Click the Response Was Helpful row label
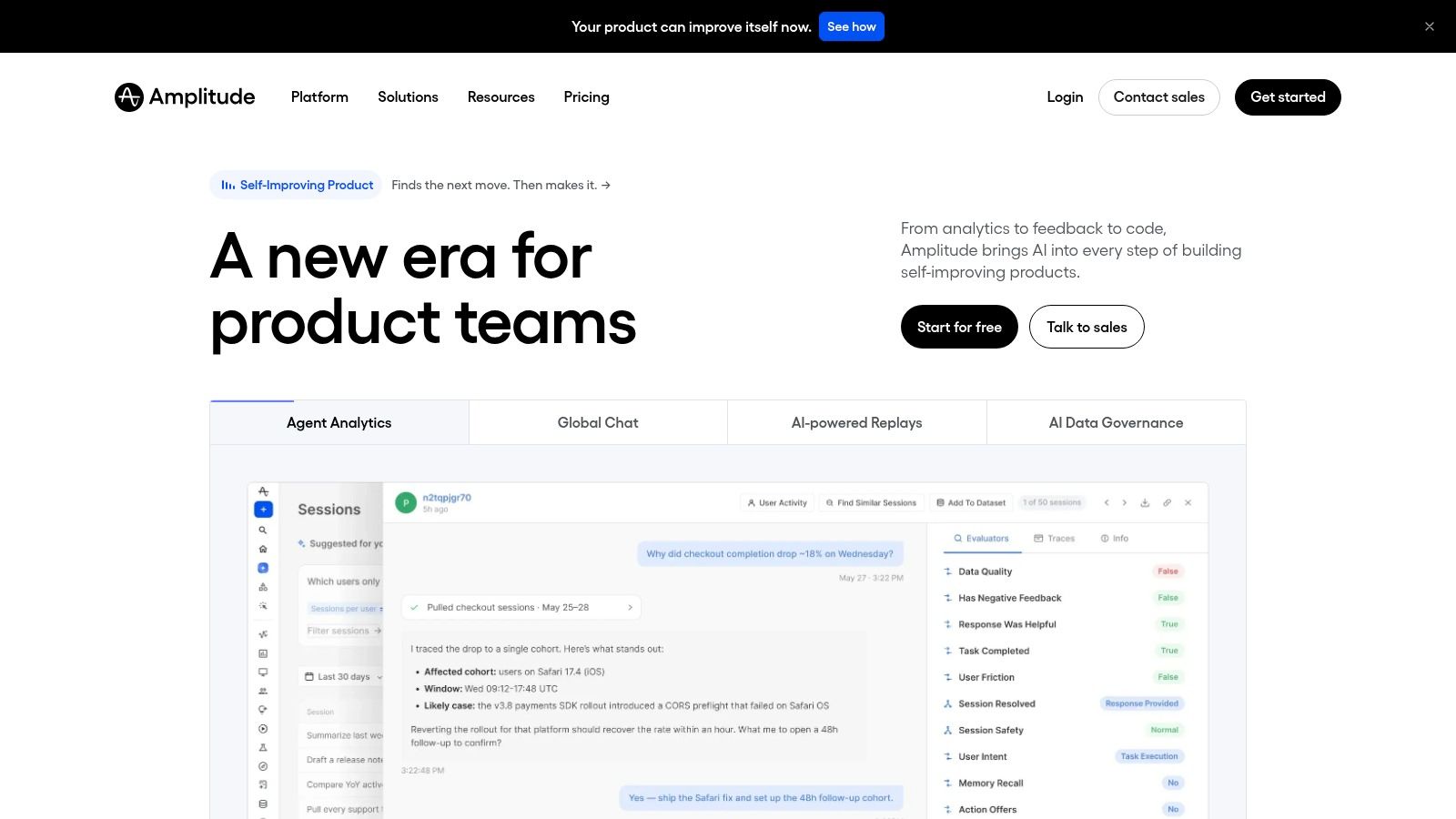 coord(1007,624)
